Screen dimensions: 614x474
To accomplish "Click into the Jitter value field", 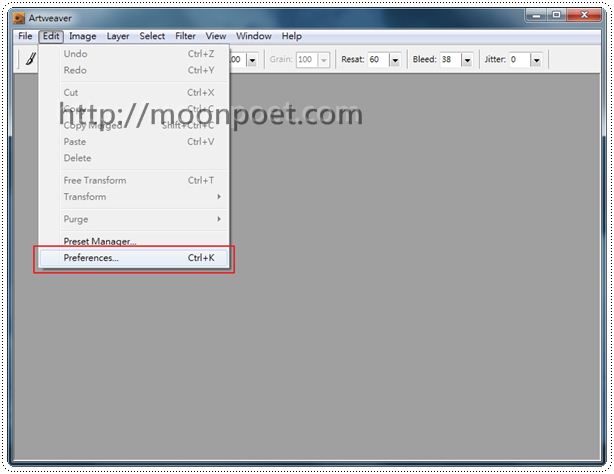I will (x=518, y=60).
